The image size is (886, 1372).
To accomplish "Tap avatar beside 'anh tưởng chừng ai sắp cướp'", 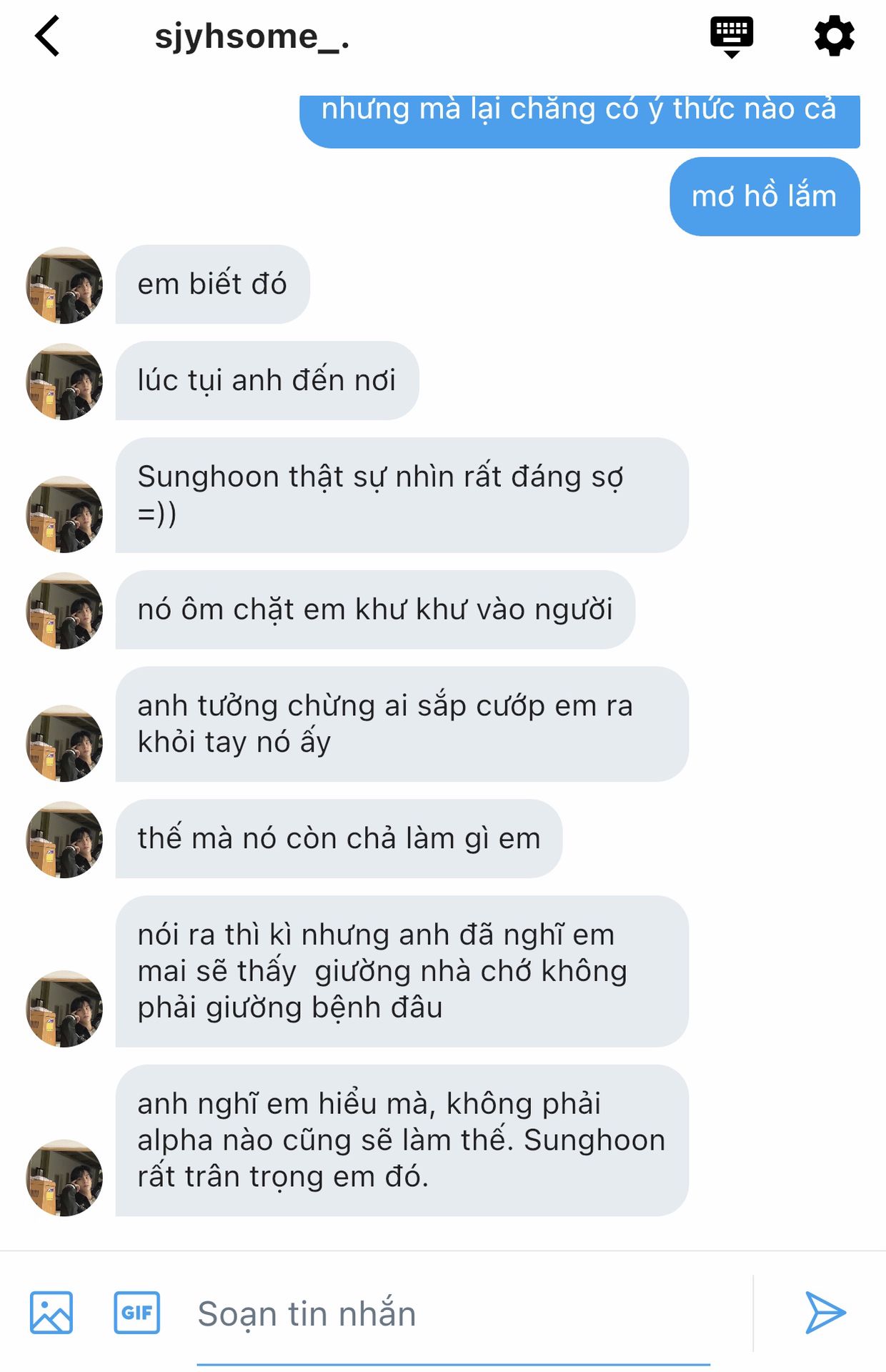I will [64, 743].
